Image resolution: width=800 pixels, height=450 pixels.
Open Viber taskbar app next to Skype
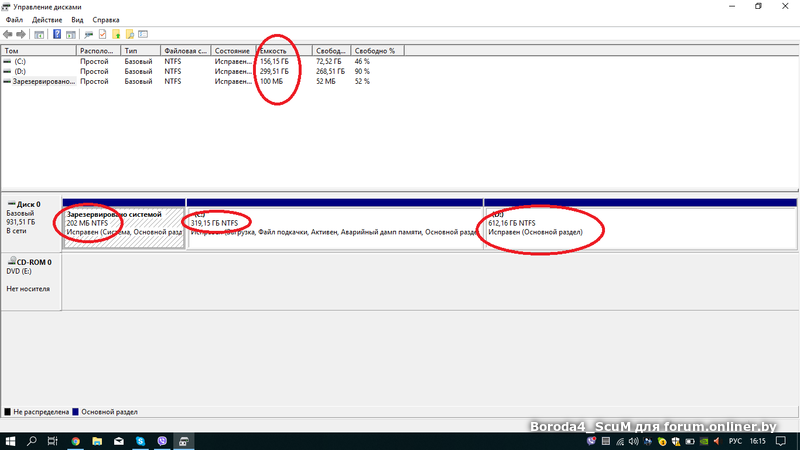pyautogui.click(x=162, y=441)
